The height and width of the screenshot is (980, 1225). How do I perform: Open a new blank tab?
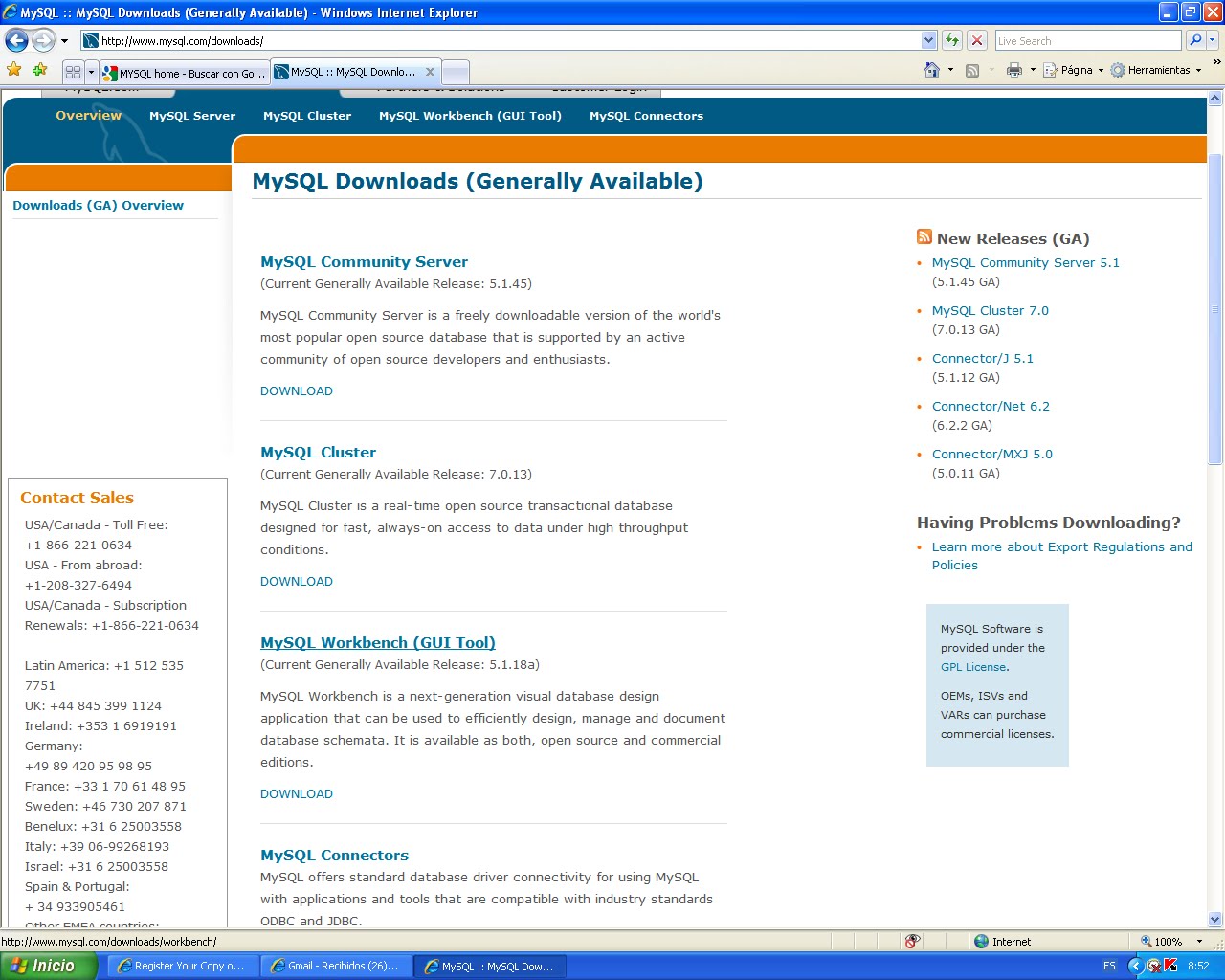(457, 73)
